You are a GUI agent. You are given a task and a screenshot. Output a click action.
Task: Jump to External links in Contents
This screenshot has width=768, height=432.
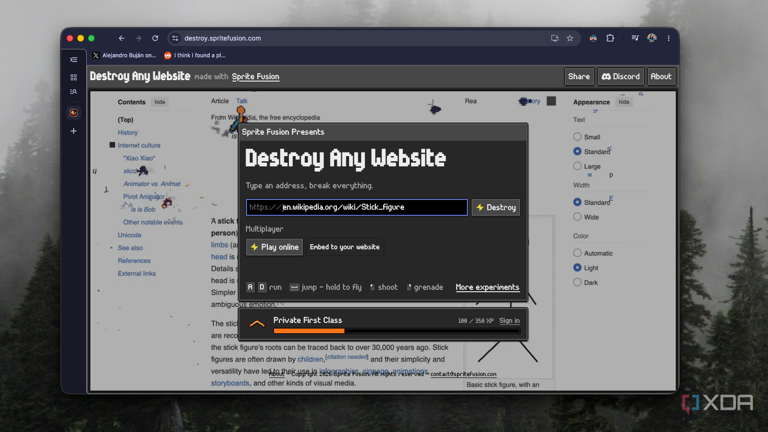coord(137,273)
